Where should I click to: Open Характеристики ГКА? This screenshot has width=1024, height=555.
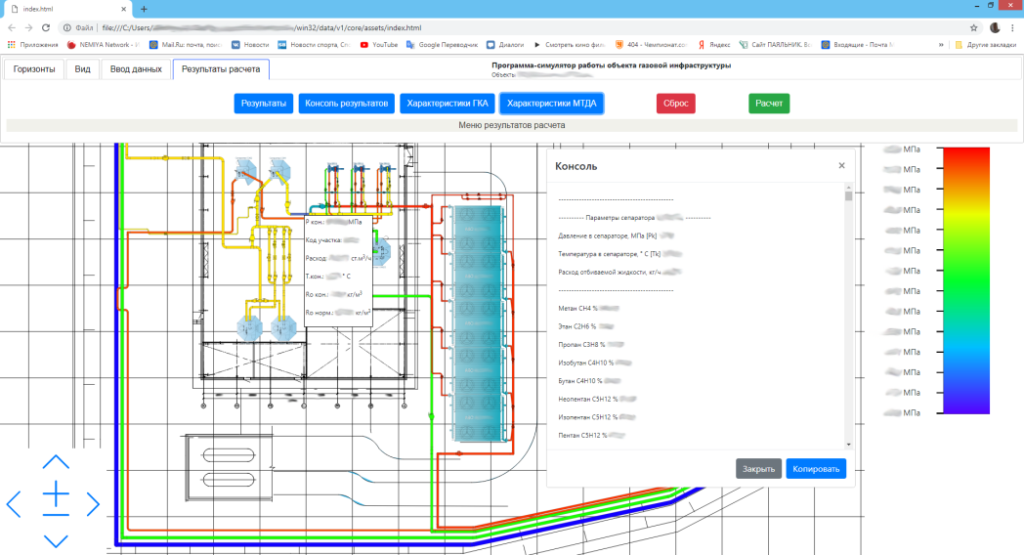[x=446, y=103]
